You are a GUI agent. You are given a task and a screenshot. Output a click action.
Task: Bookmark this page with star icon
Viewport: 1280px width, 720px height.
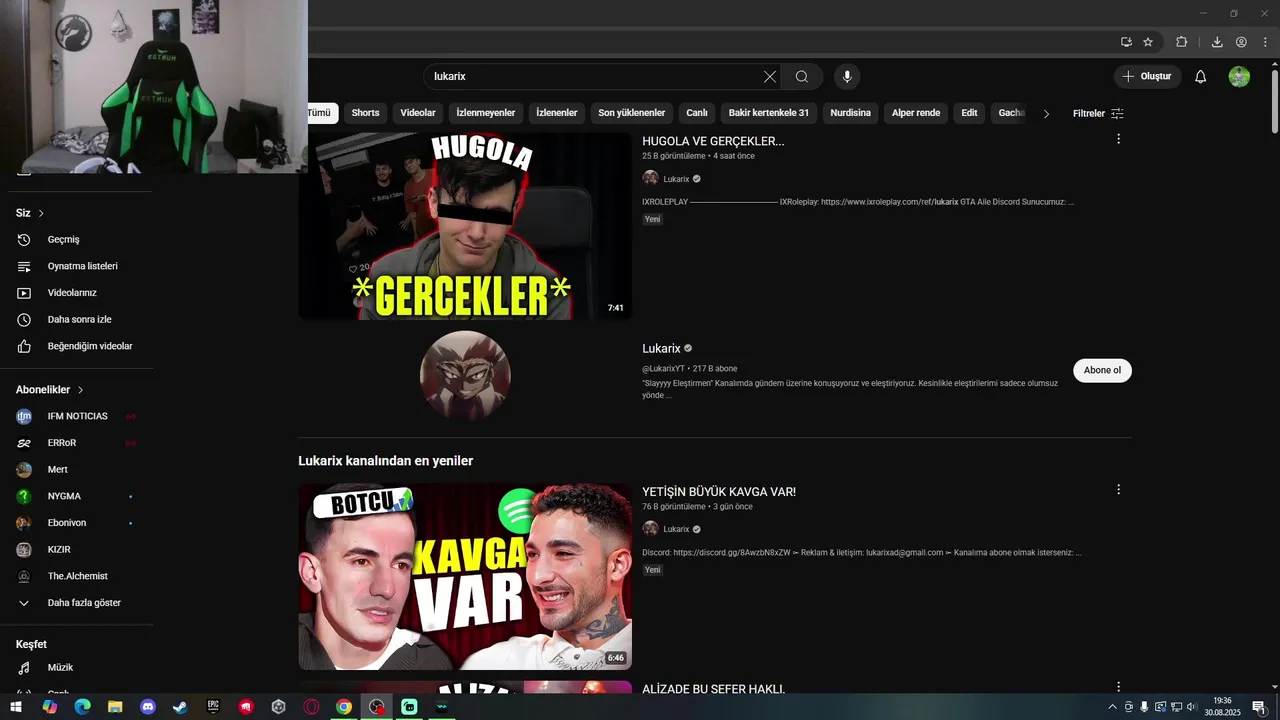(1148, 42)
